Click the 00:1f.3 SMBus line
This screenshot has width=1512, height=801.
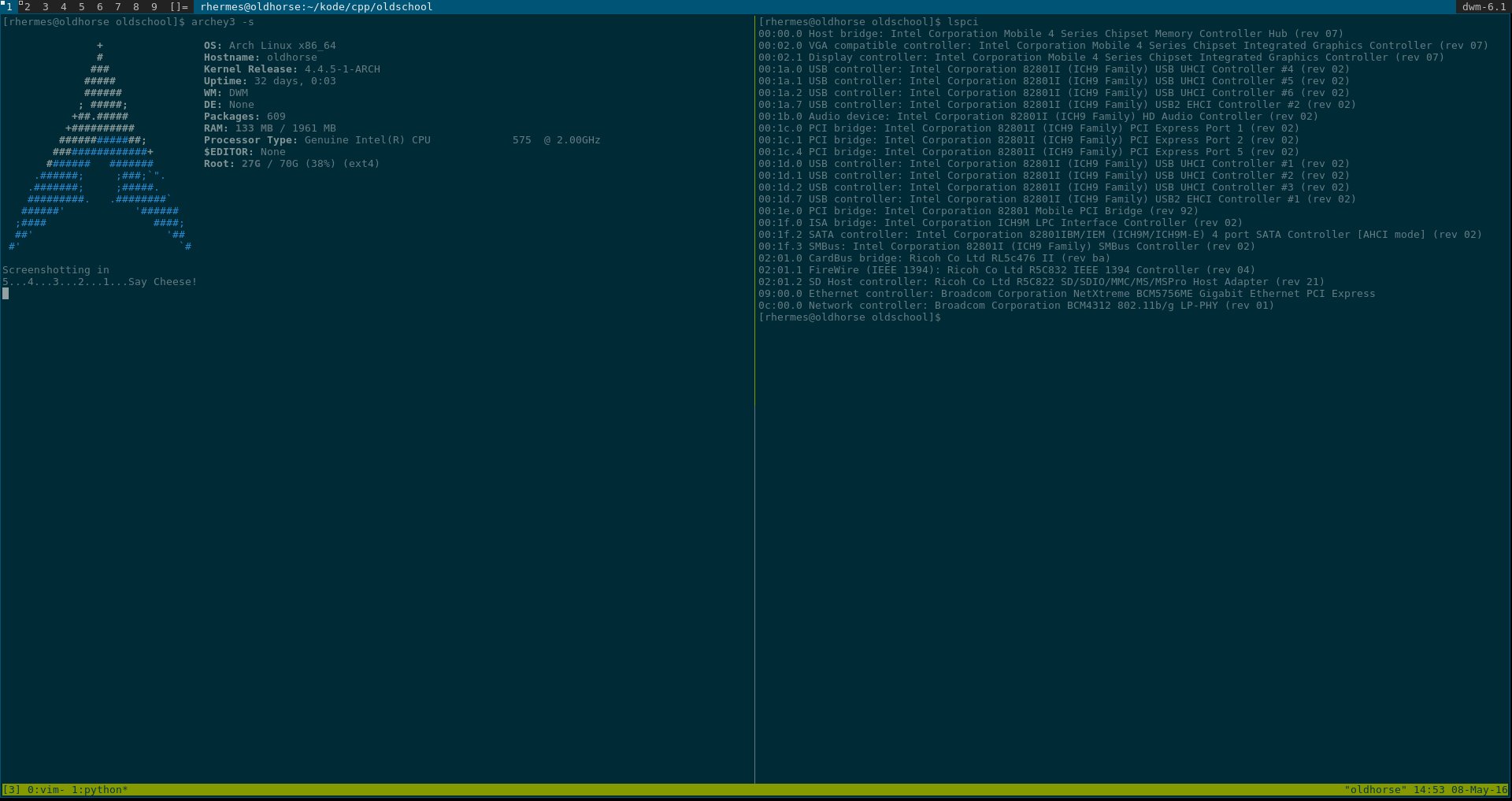1006,247
